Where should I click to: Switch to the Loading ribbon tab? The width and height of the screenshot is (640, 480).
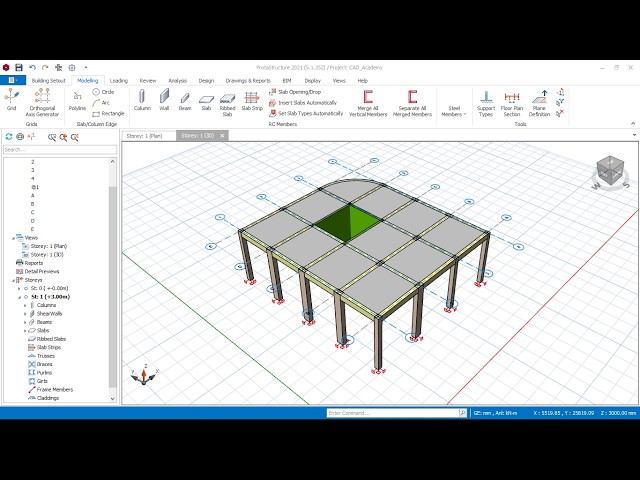click(x=119, y=81)
